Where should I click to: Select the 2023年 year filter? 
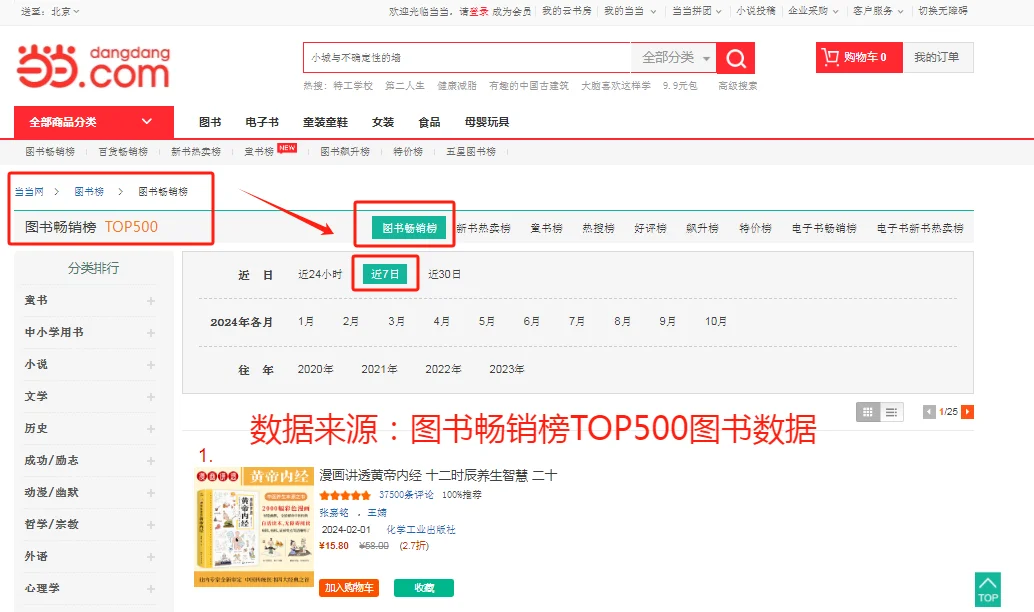click(507, 368)
